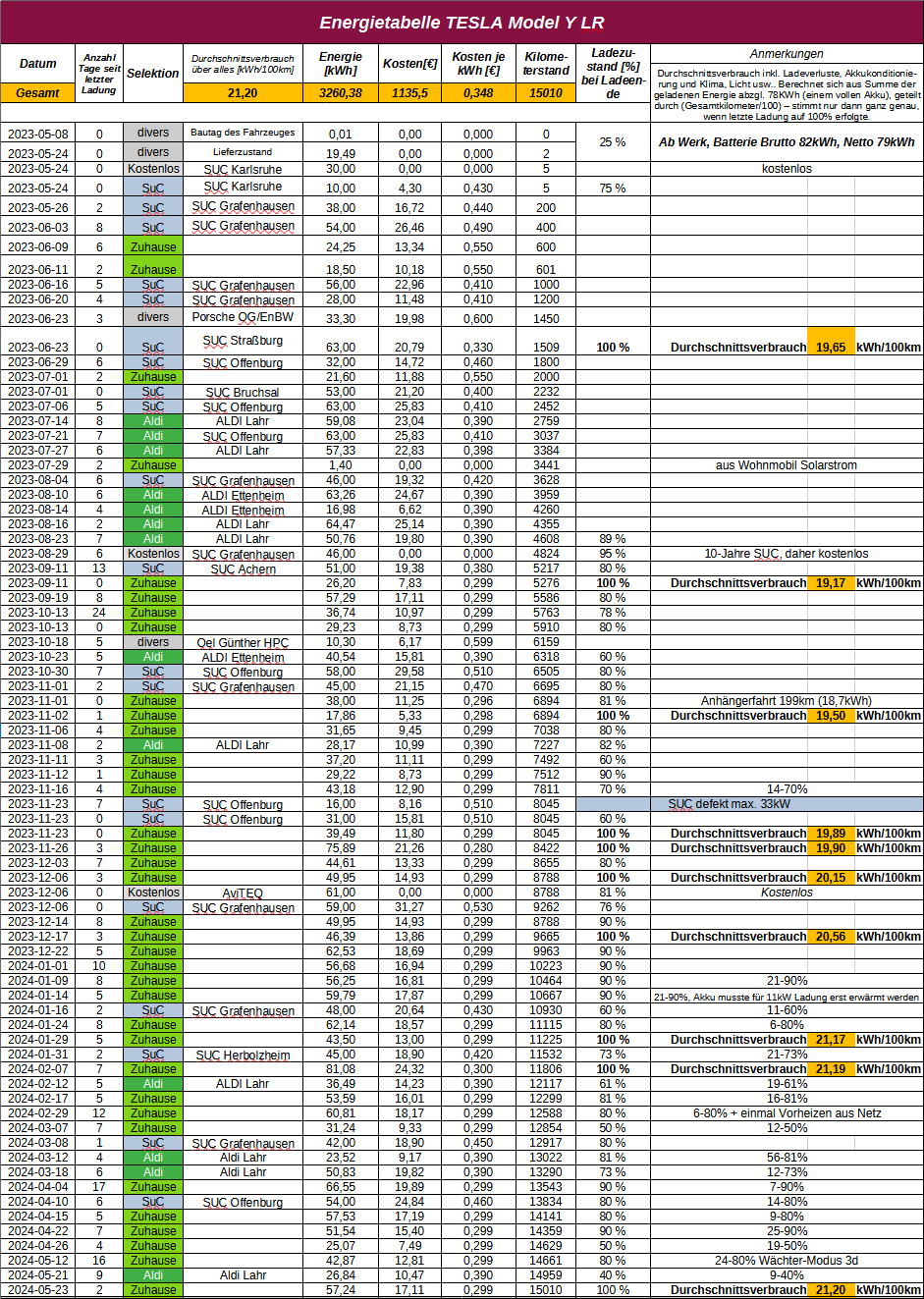Click the 'Lieferzustand' cell
Screen dimensions: 924x1299
click(x=243, y=152)
